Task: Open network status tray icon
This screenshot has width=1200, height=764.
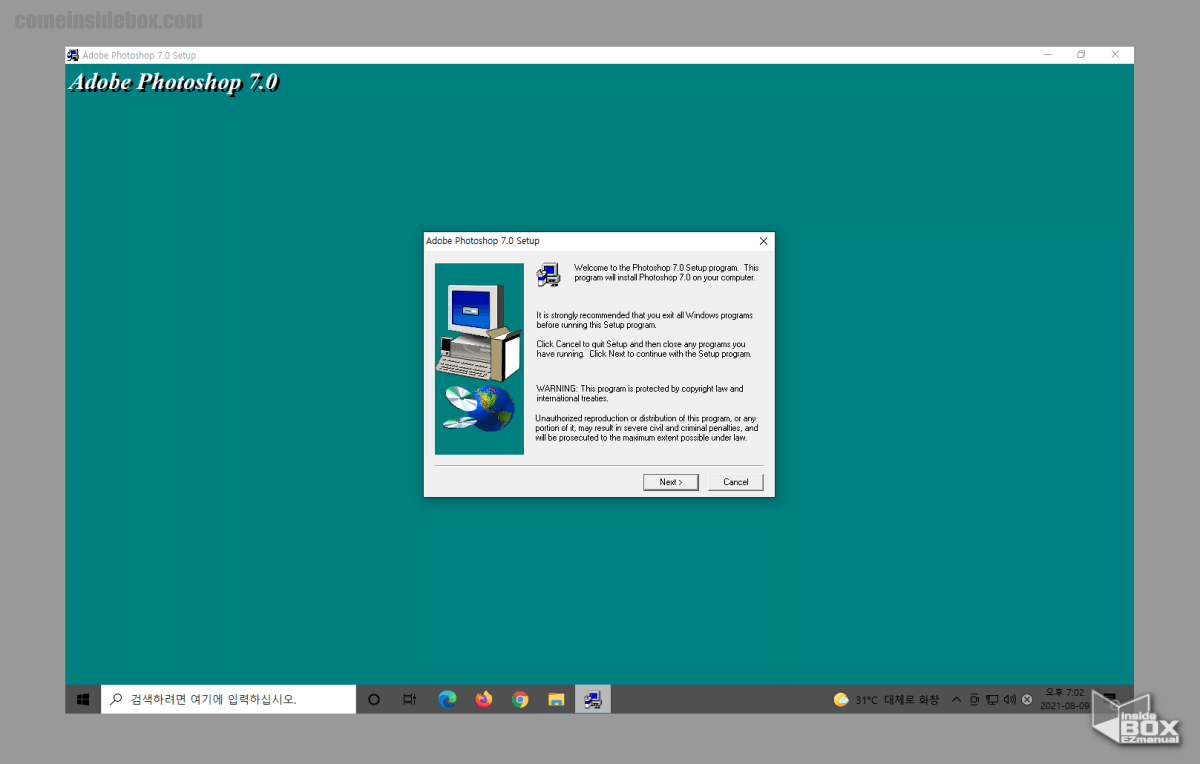Action: [x=992, y=700]
